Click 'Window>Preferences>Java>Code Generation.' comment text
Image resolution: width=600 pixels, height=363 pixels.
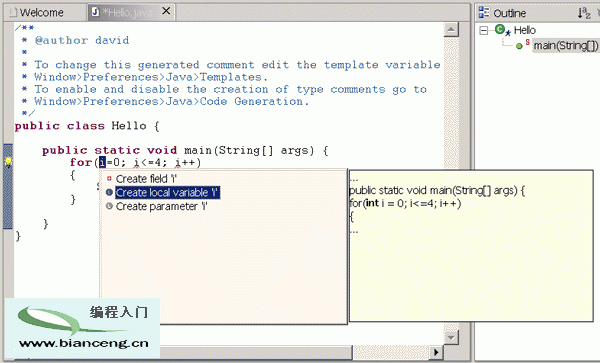tap(171, 101)
